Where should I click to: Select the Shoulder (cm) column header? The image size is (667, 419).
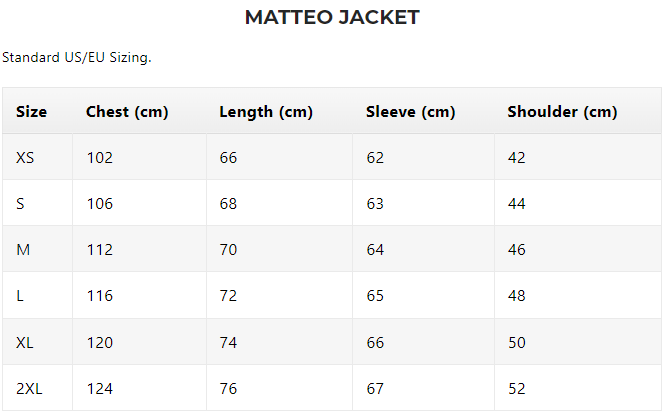[x=562, y=112]
